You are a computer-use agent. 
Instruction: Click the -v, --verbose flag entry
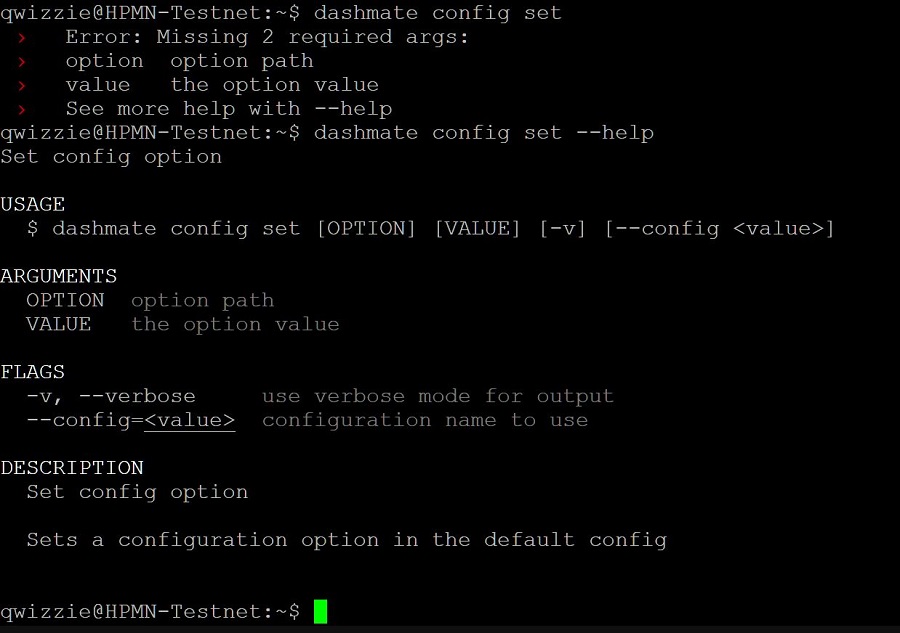pos(111,396)
